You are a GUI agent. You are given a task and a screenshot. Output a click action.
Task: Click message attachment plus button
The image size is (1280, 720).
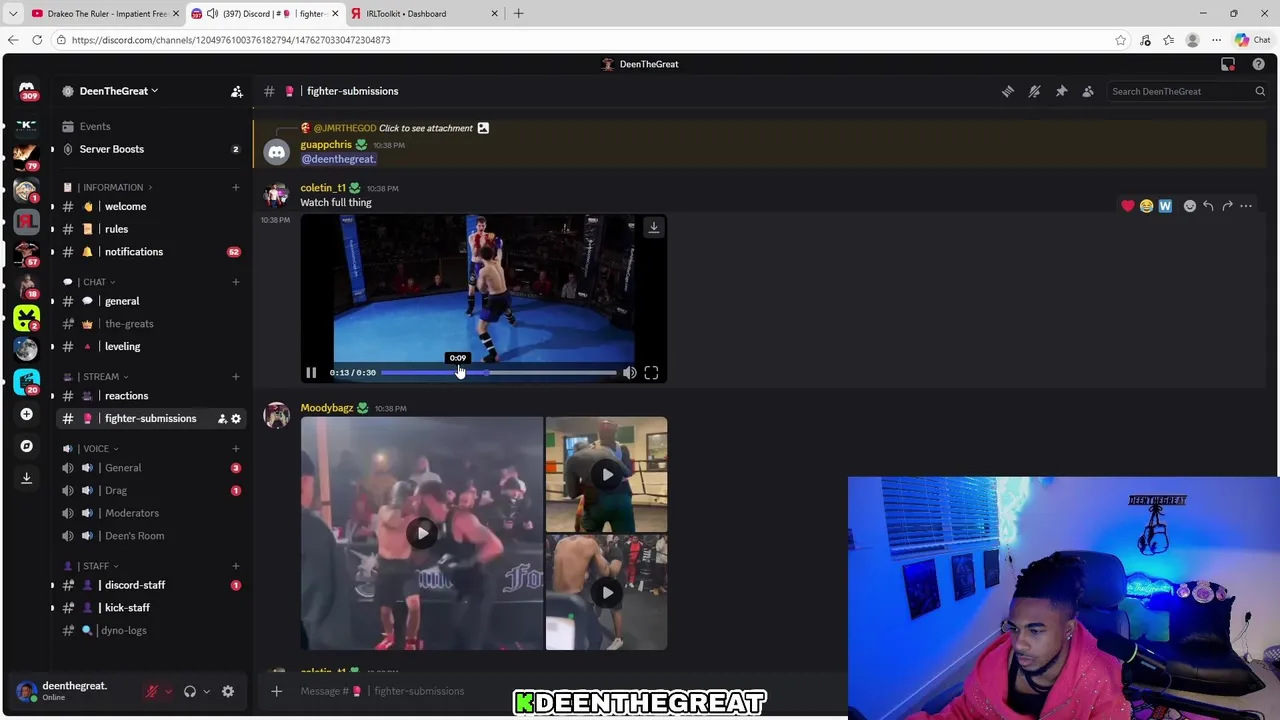[277, 691]
